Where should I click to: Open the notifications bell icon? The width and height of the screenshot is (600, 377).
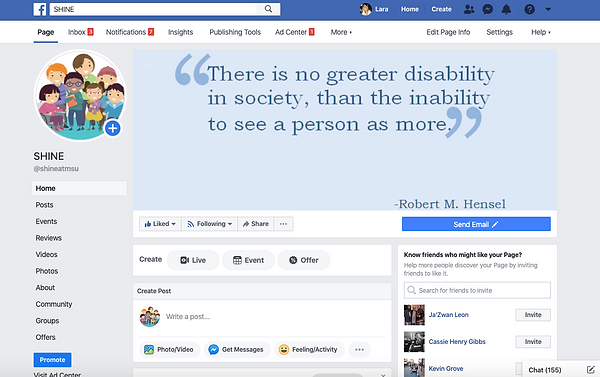click(506, 9)
